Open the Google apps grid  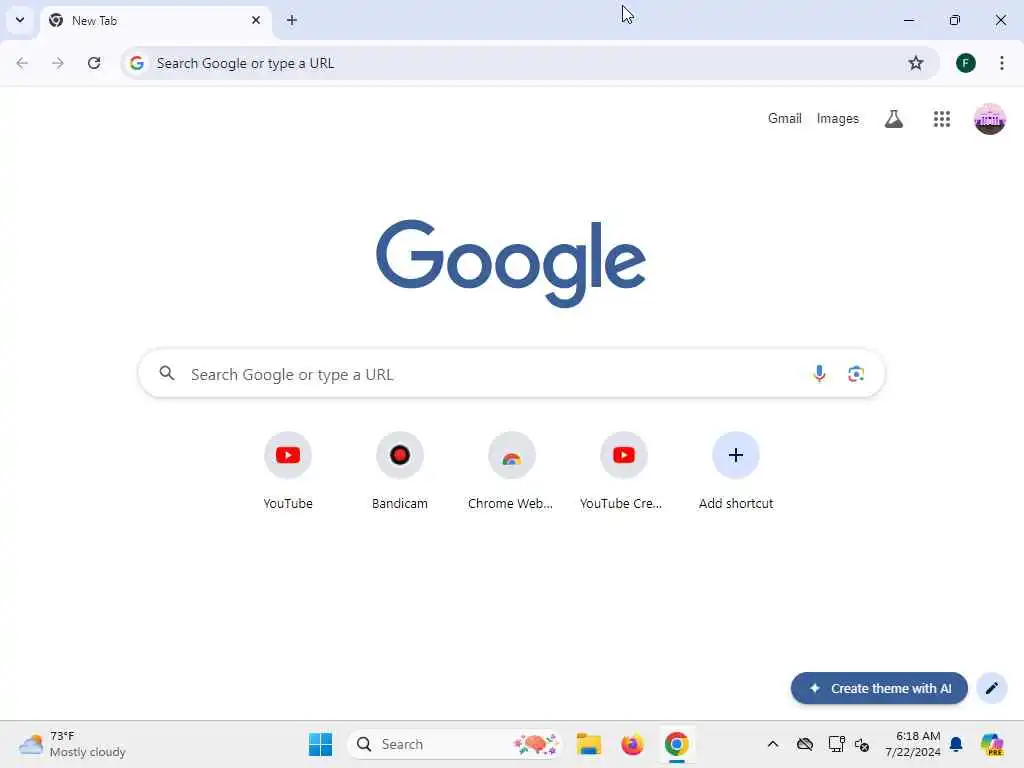tap(941, 119)
